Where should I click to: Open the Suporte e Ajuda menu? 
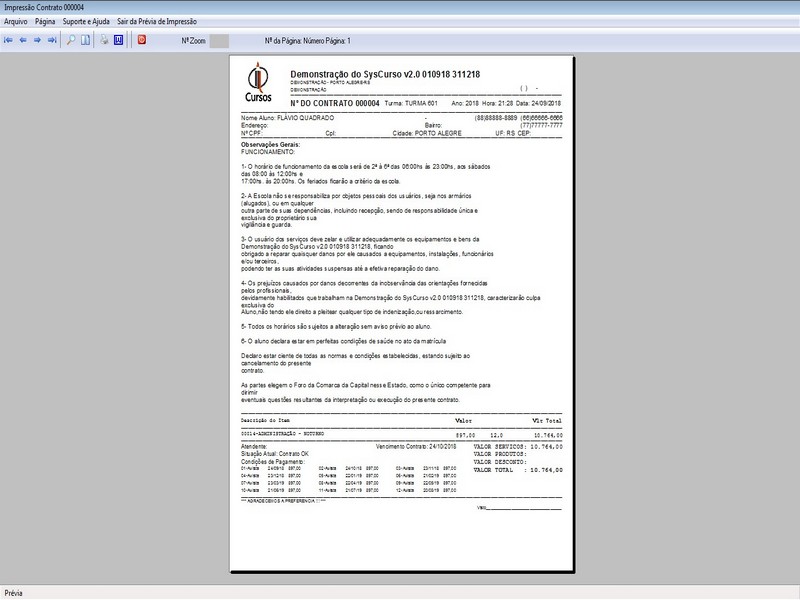point(86,21)
